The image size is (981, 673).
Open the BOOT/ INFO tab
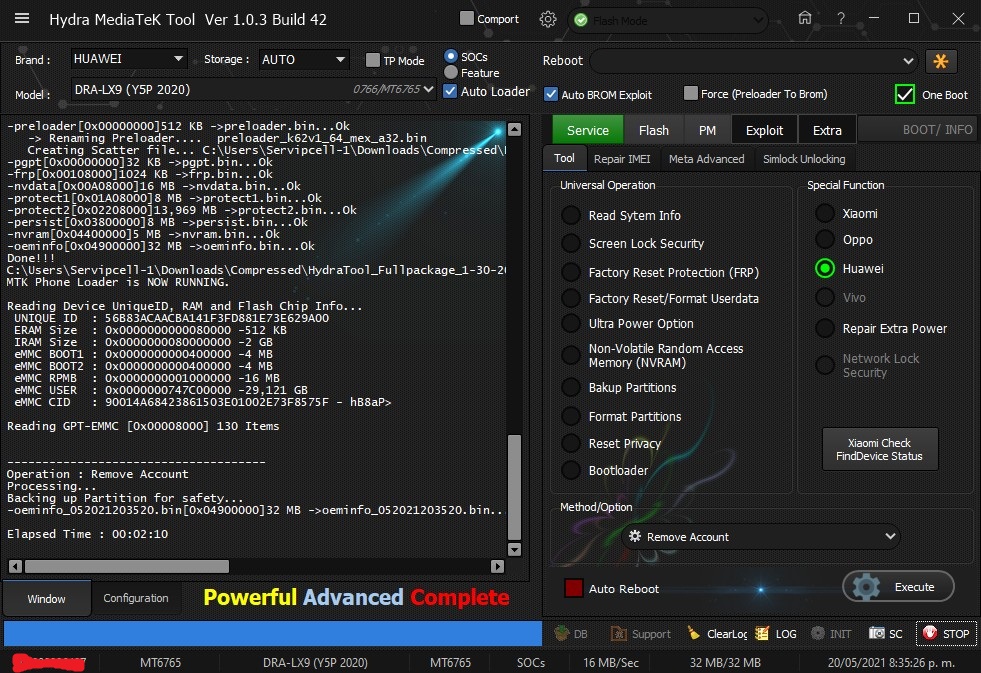[x=918, y=130]
